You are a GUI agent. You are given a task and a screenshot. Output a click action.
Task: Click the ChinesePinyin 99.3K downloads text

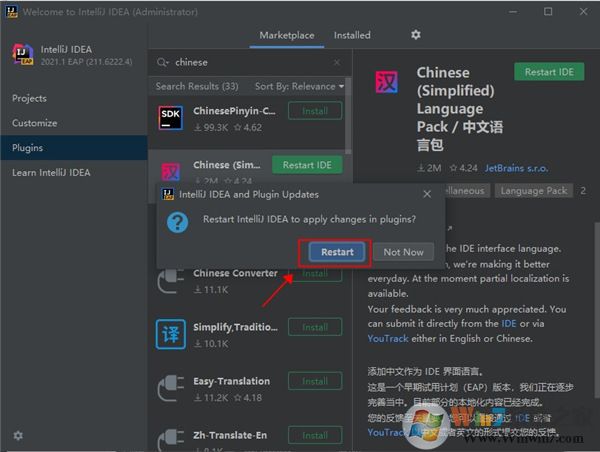pos(210,128)
